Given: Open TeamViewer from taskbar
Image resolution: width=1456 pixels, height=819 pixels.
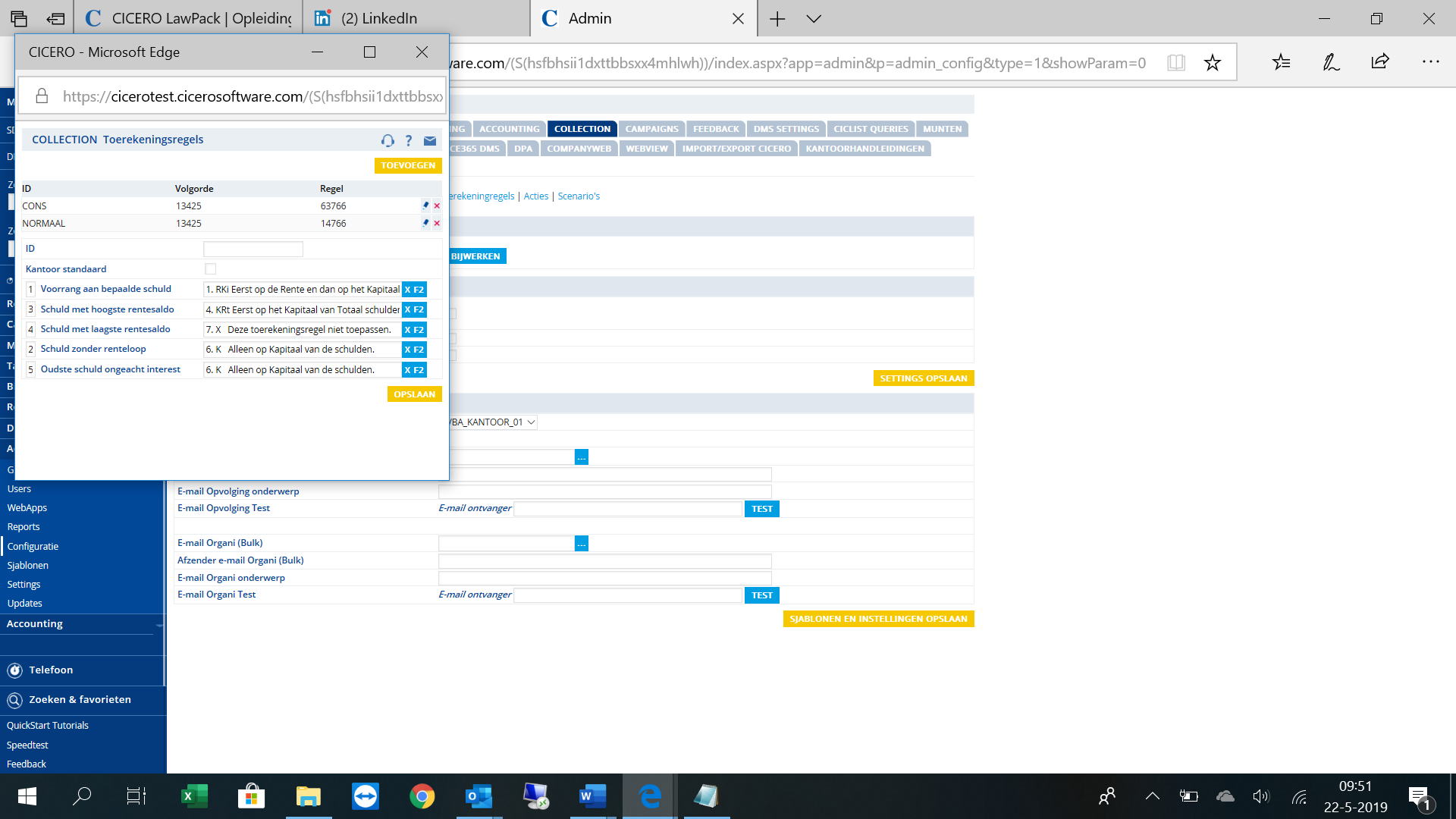Looking at the screenshot, I should 365,796.
